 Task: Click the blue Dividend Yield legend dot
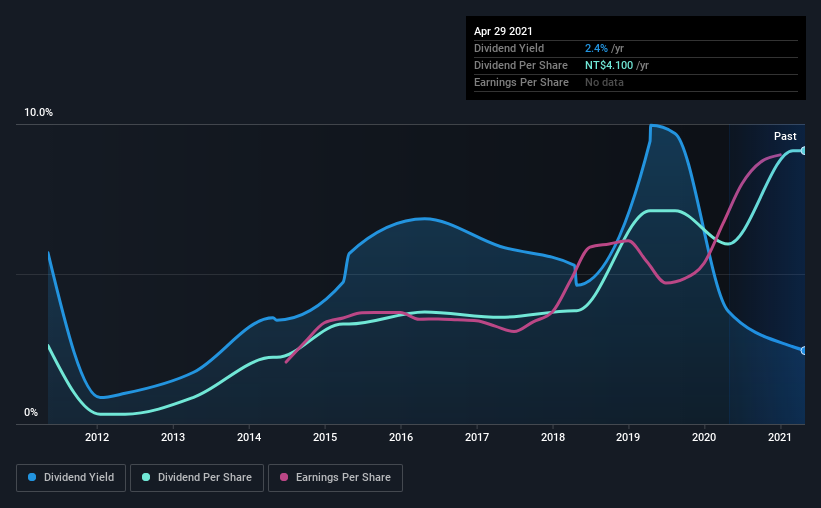(32, 477)
